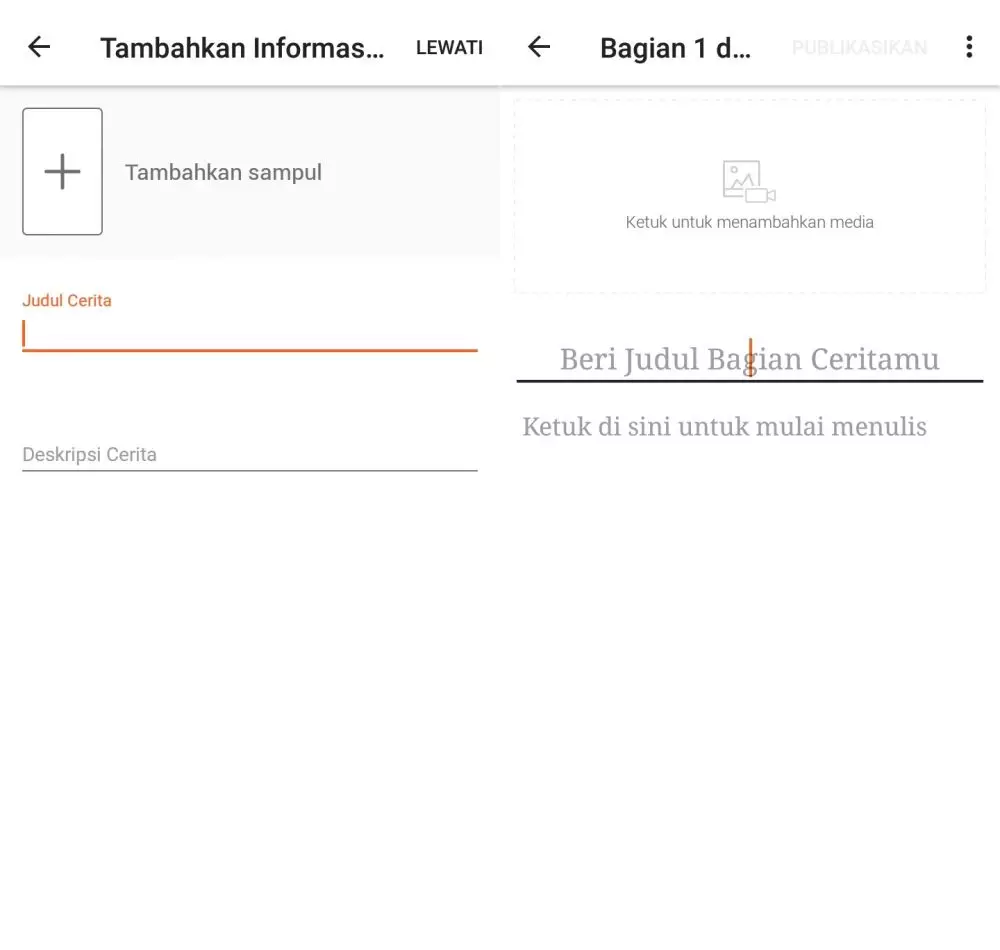Tap the Tambahkan Informas... header title
1000x950 pixels.
pyautogui.click(x=241, y=48)
